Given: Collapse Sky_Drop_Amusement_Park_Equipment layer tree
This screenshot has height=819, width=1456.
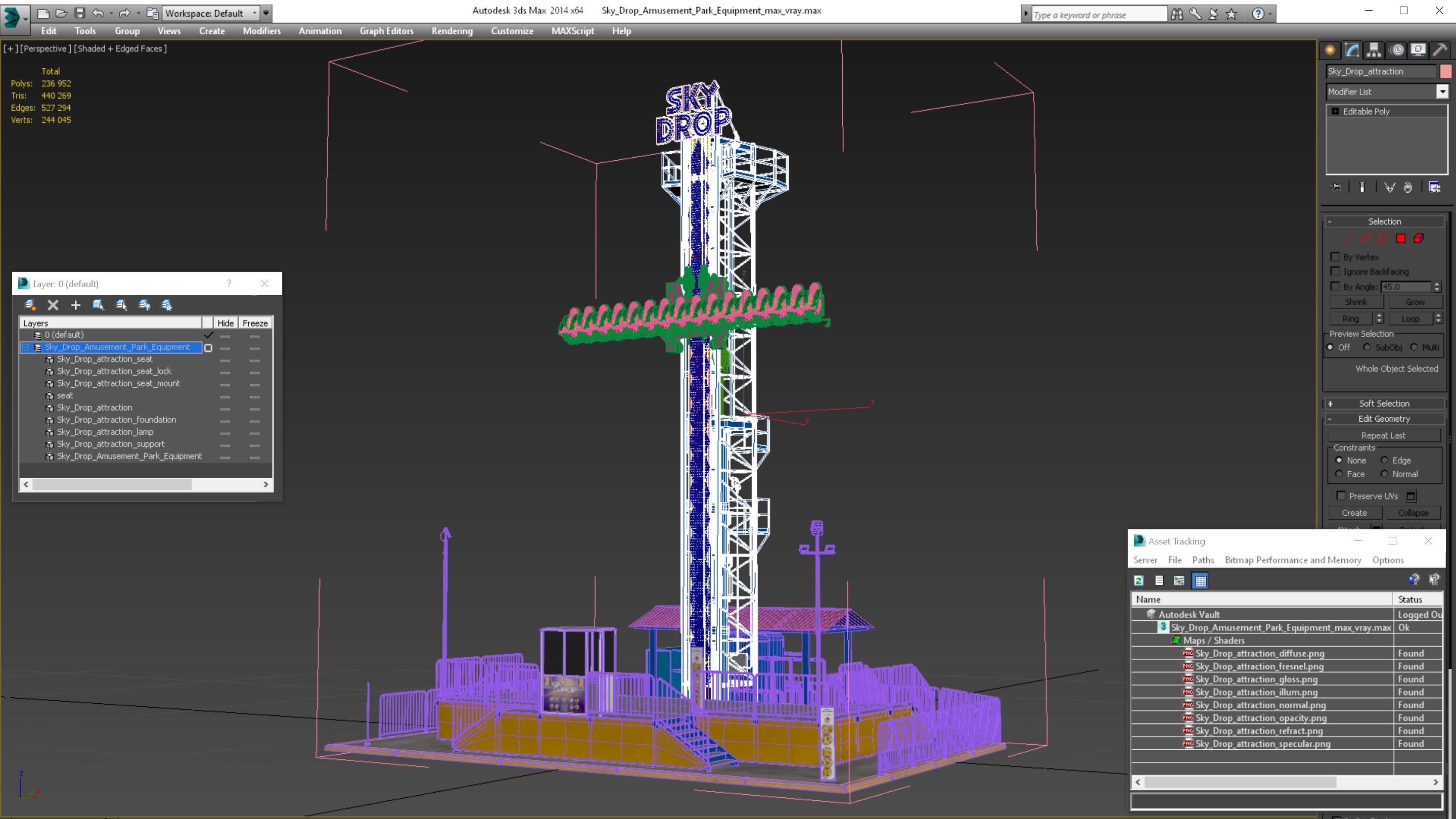Looking at the screenshot, I should pyautogui.click(x=25, y=347).
